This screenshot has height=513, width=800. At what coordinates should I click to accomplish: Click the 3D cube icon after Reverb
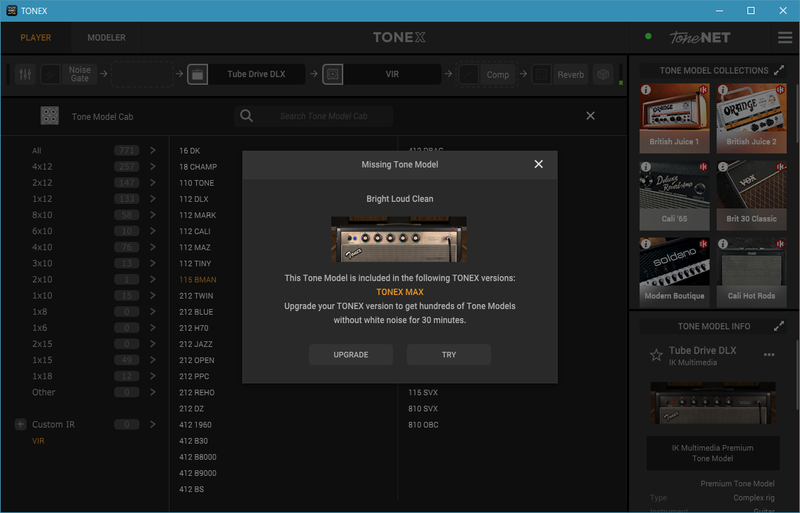coord(603,75)
